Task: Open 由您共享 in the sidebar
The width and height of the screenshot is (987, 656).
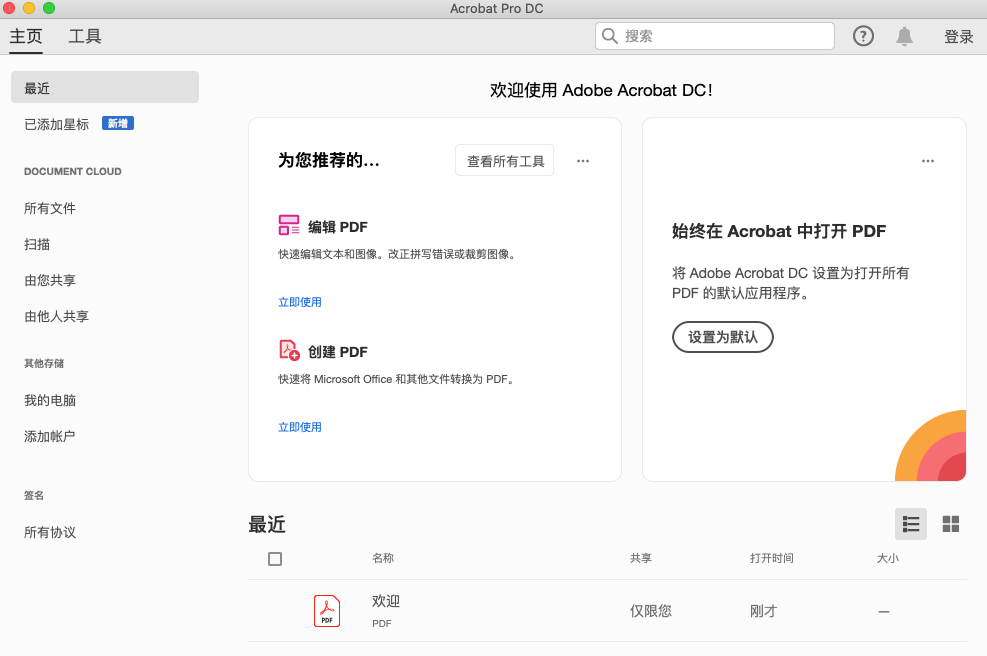Action: [50, 280]
